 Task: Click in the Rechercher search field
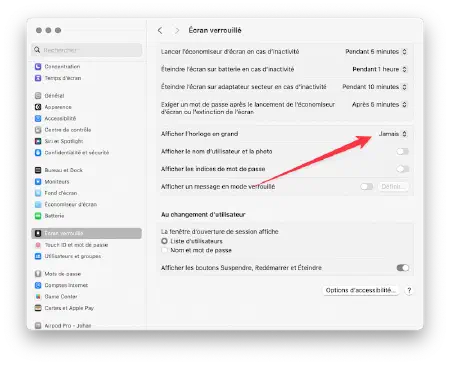(x=87, y=50)
